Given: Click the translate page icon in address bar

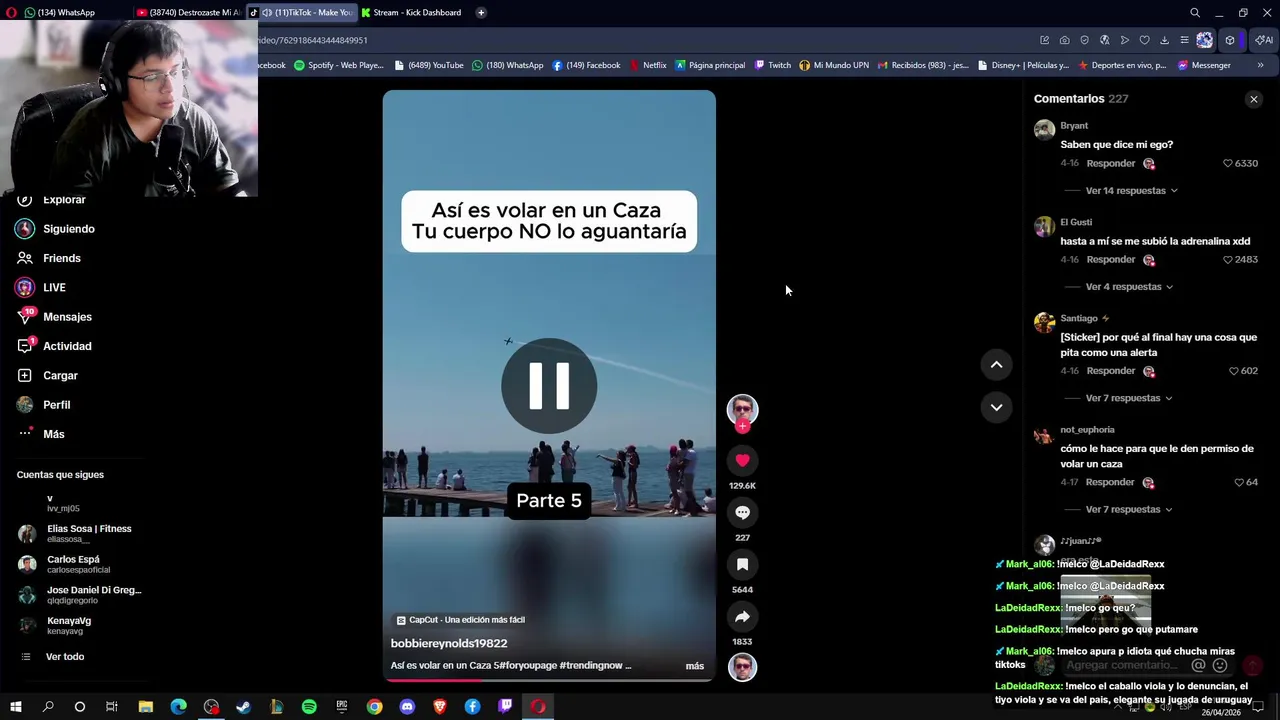Looking at the screenshot, I should click(x=1104, y=40).
